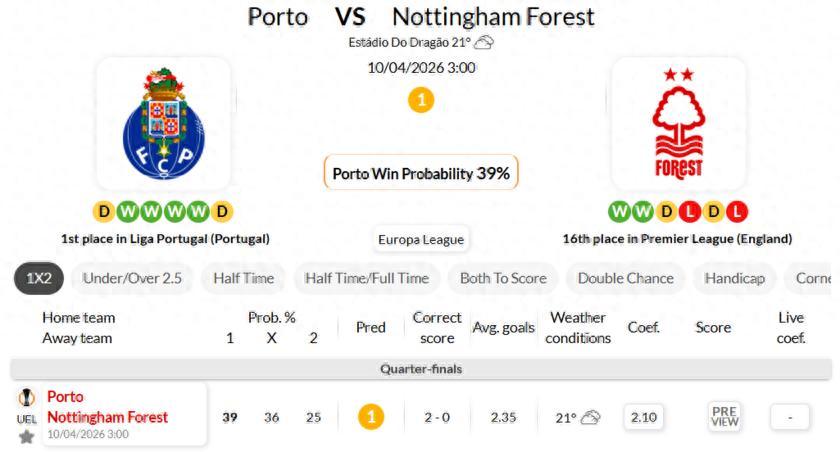Switch to Under/Over 2.5 tab
840x452 pixels.
click(x=132, y=278)
